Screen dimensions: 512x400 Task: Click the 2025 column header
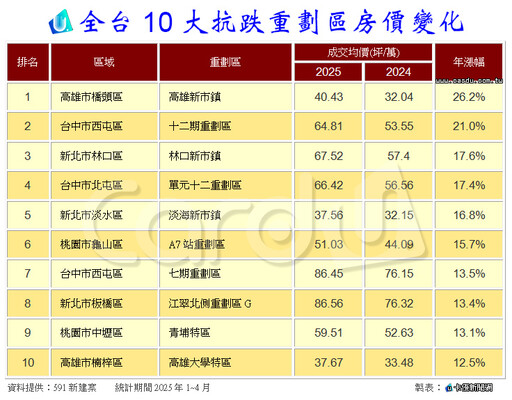328,72
